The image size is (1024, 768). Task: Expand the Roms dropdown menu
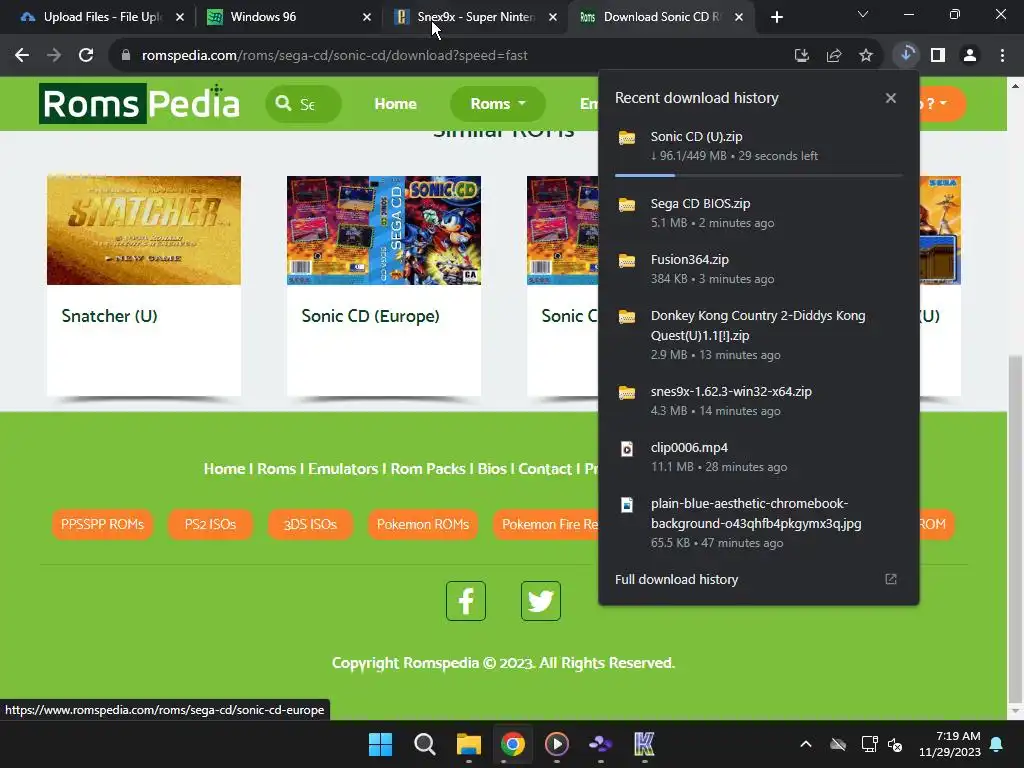click(x=498, y=104)
